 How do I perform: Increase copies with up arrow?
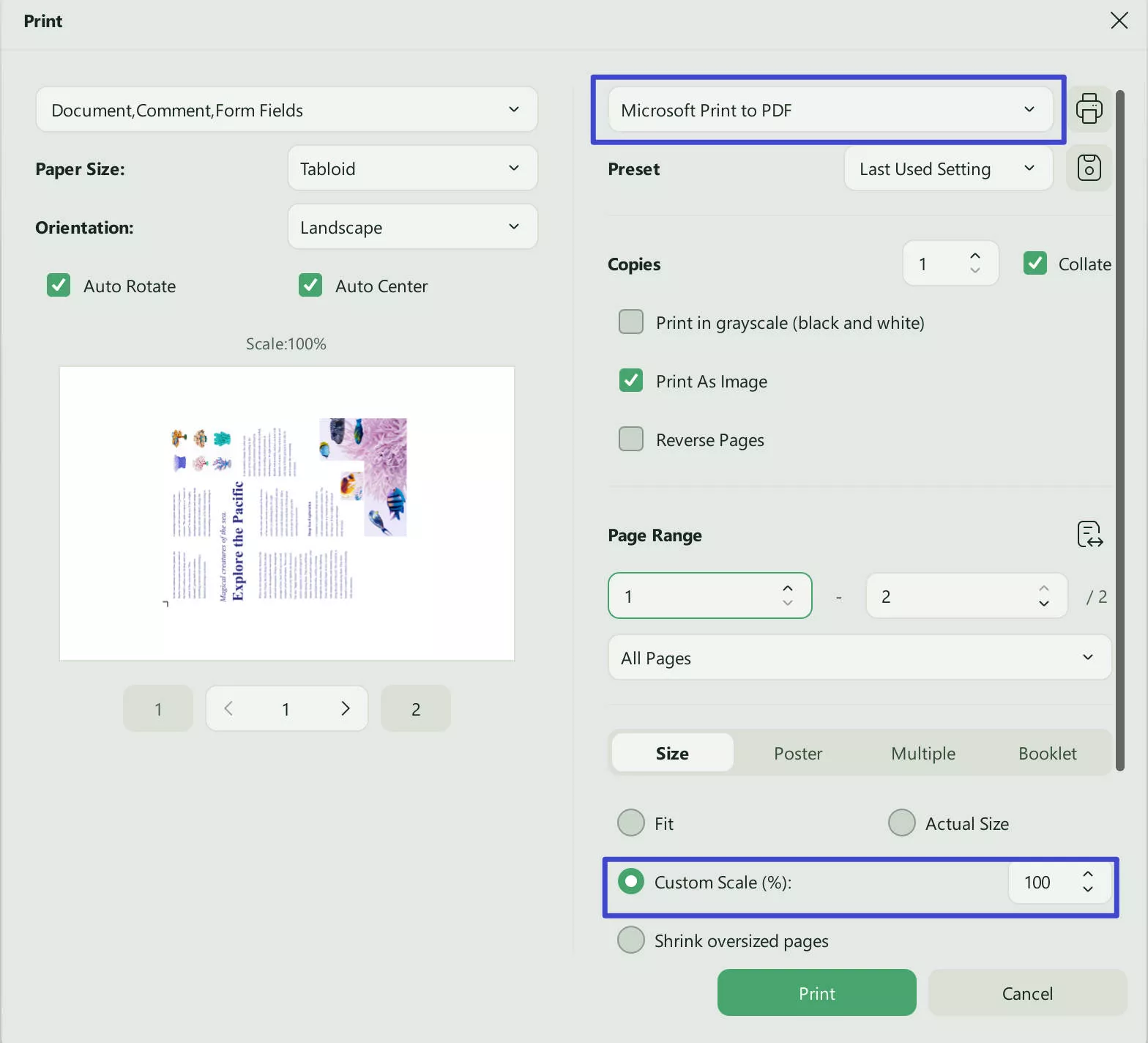[974, 256]
